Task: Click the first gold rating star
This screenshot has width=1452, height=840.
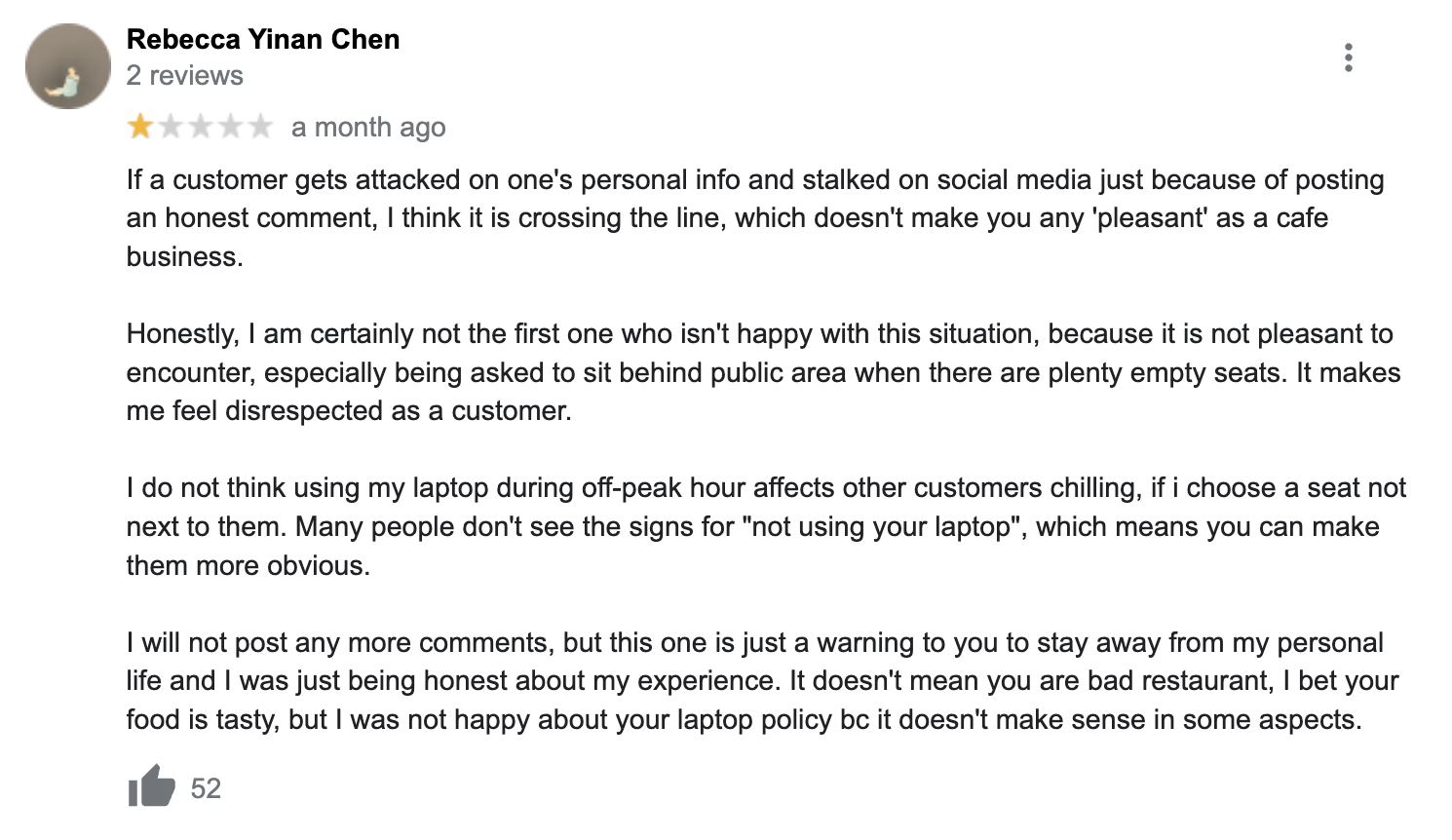Action: point(140,127)
